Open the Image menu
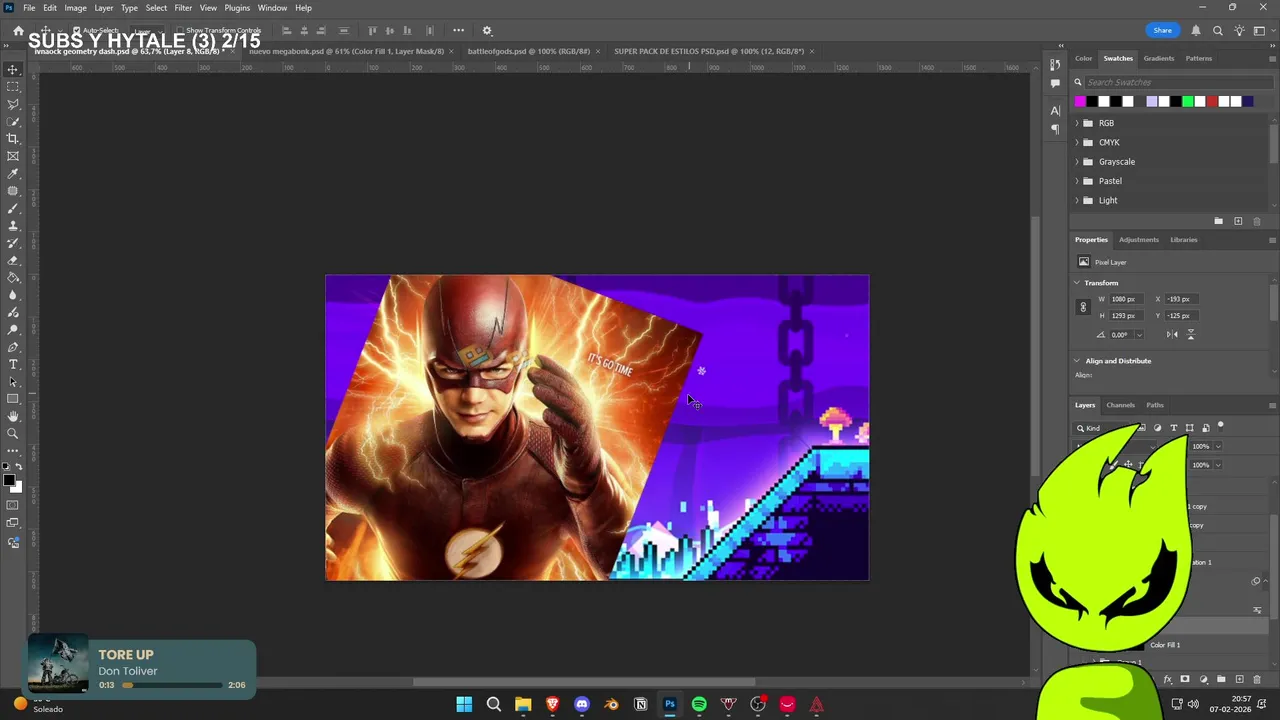This screenshot has width=1280, height=720. click(76, 8)
